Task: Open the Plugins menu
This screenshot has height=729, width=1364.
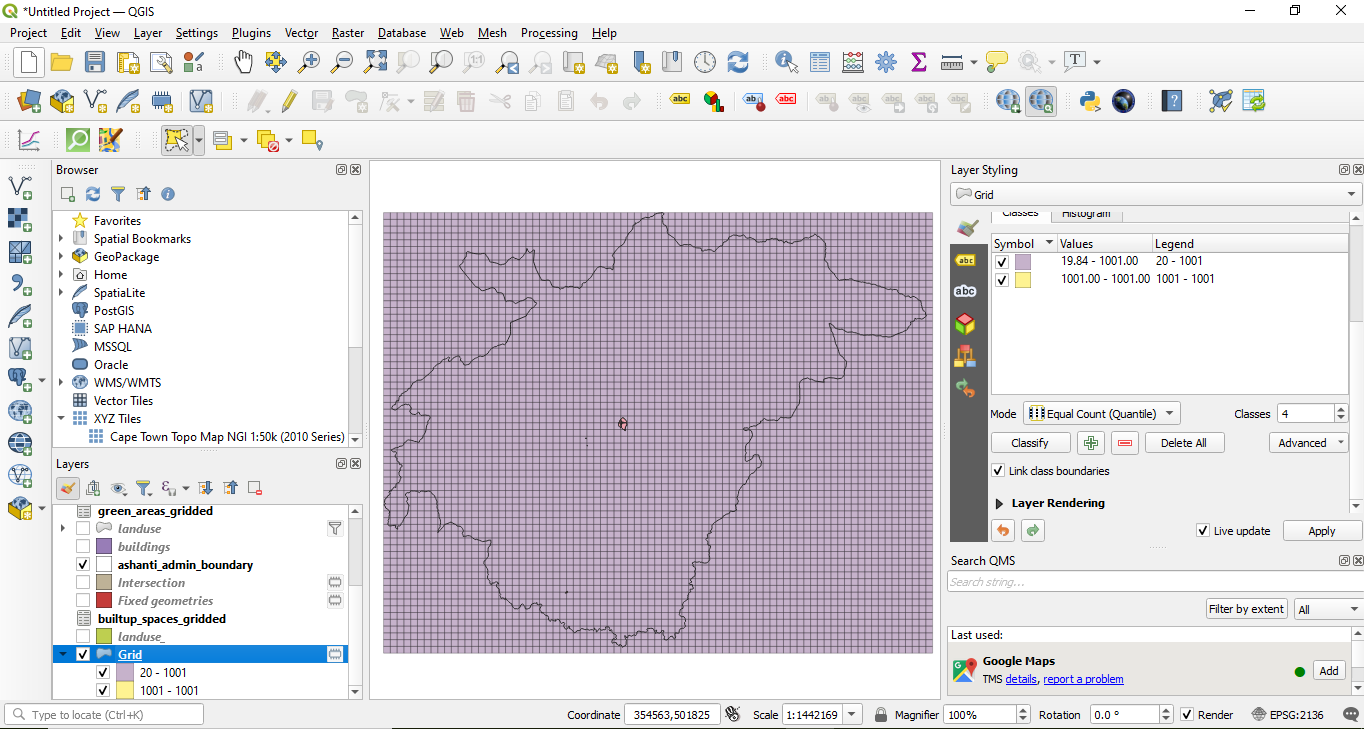Action: [251, 33]
